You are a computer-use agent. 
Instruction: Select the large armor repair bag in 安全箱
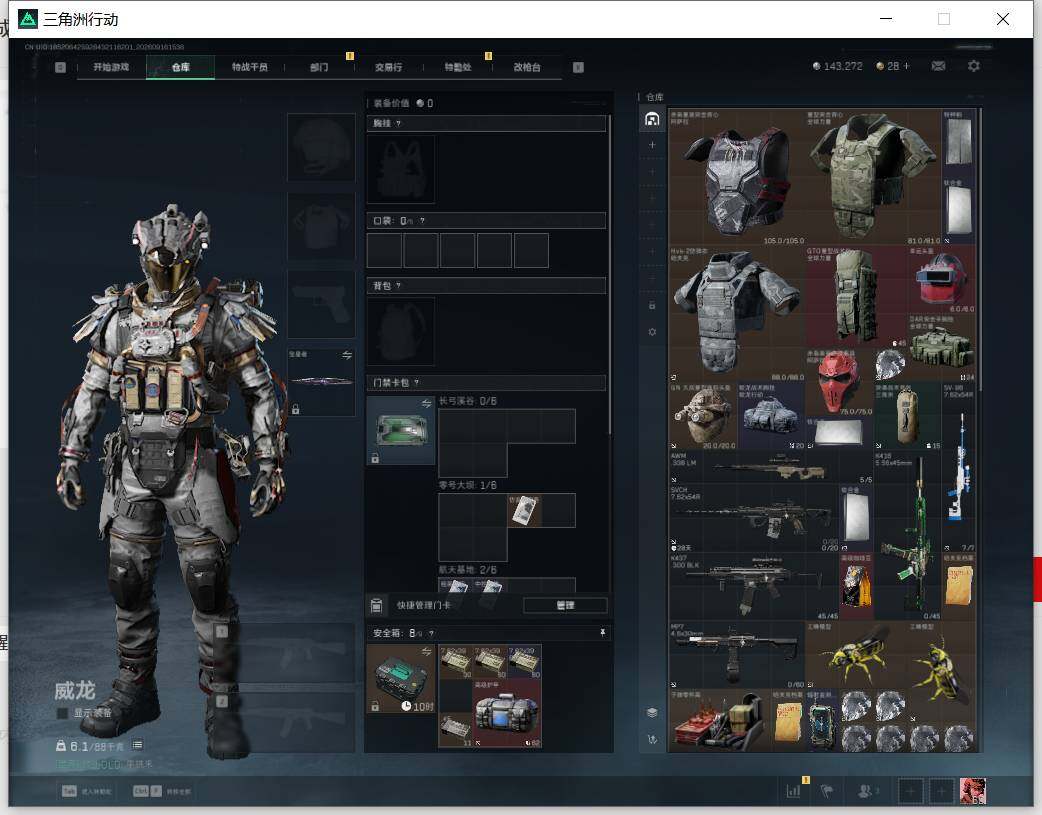pos(507,713)
